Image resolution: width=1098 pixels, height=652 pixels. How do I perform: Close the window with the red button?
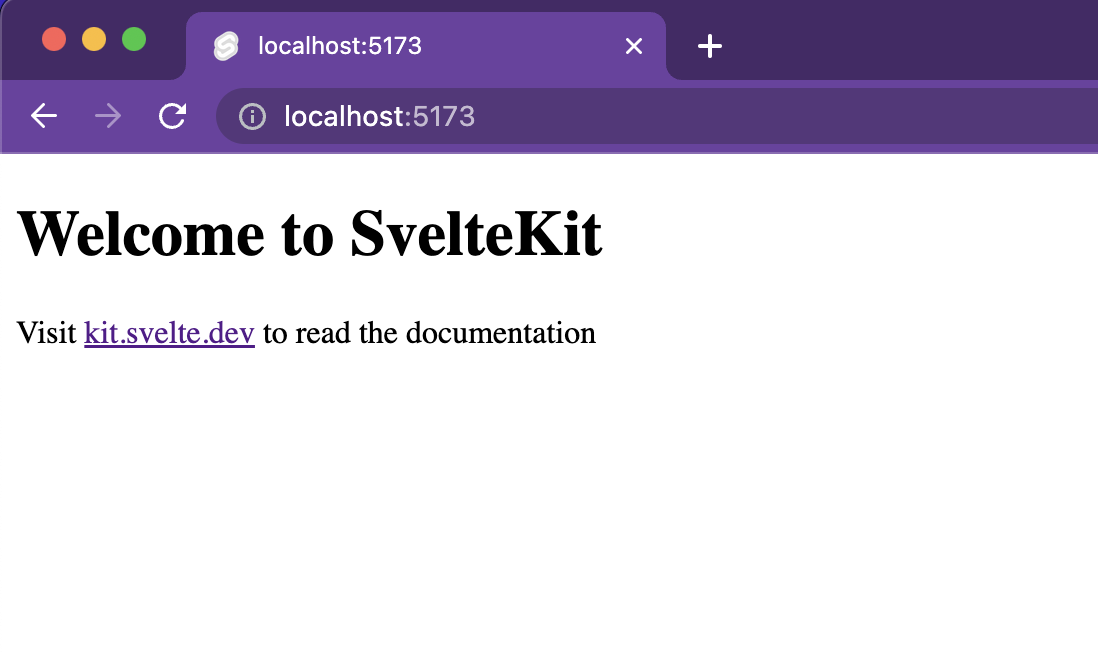point(54,39)
